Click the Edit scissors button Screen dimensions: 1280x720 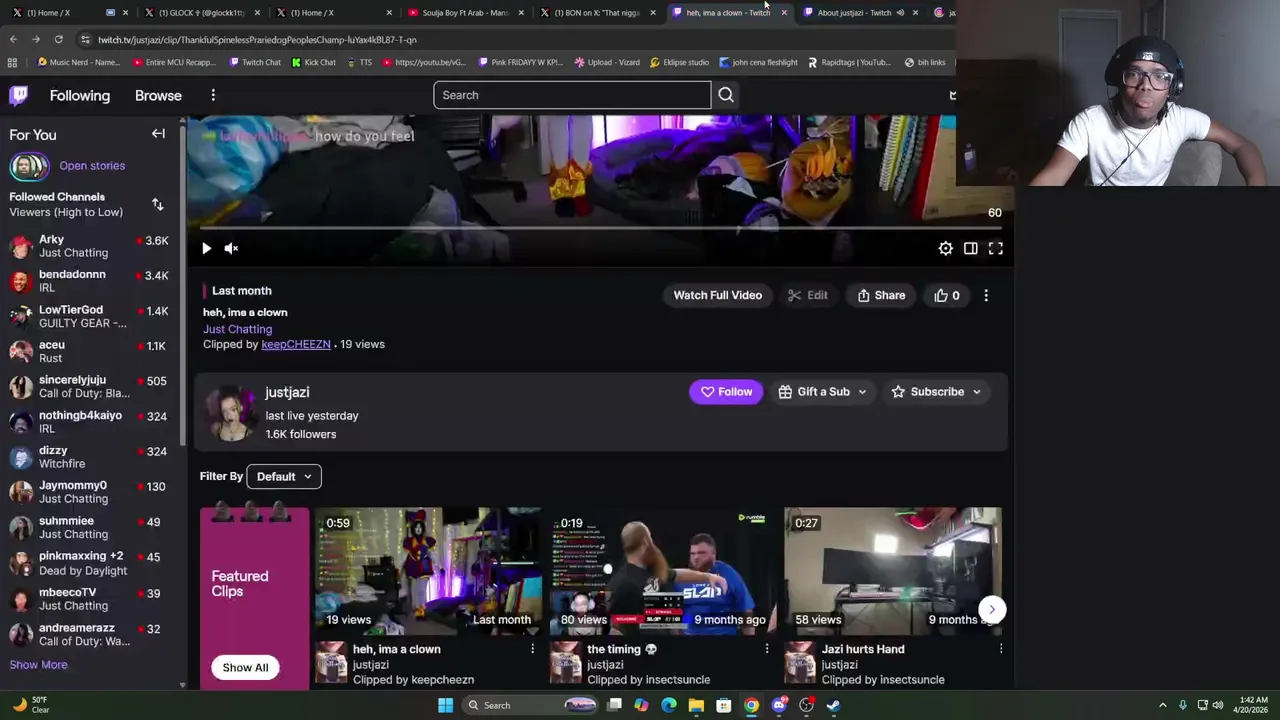click(808, 295)
